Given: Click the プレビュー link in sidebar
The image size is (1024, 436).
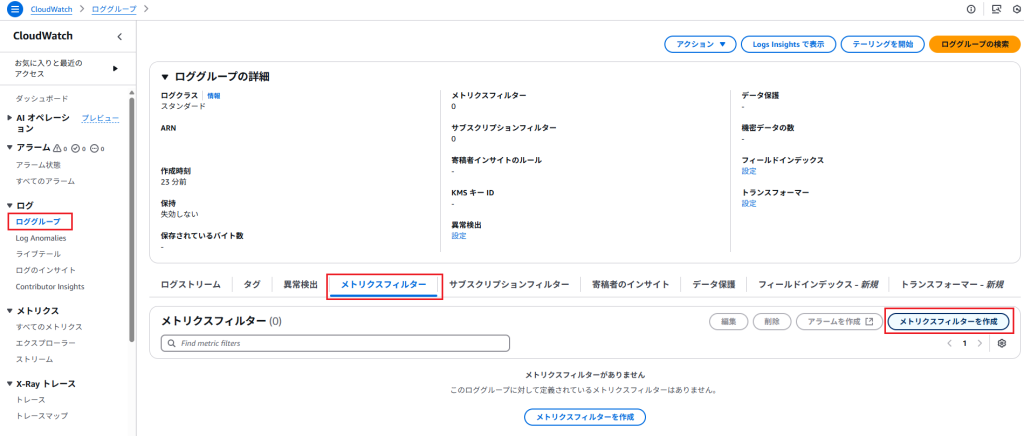Looking at the screenshot, I should (100, 118).
